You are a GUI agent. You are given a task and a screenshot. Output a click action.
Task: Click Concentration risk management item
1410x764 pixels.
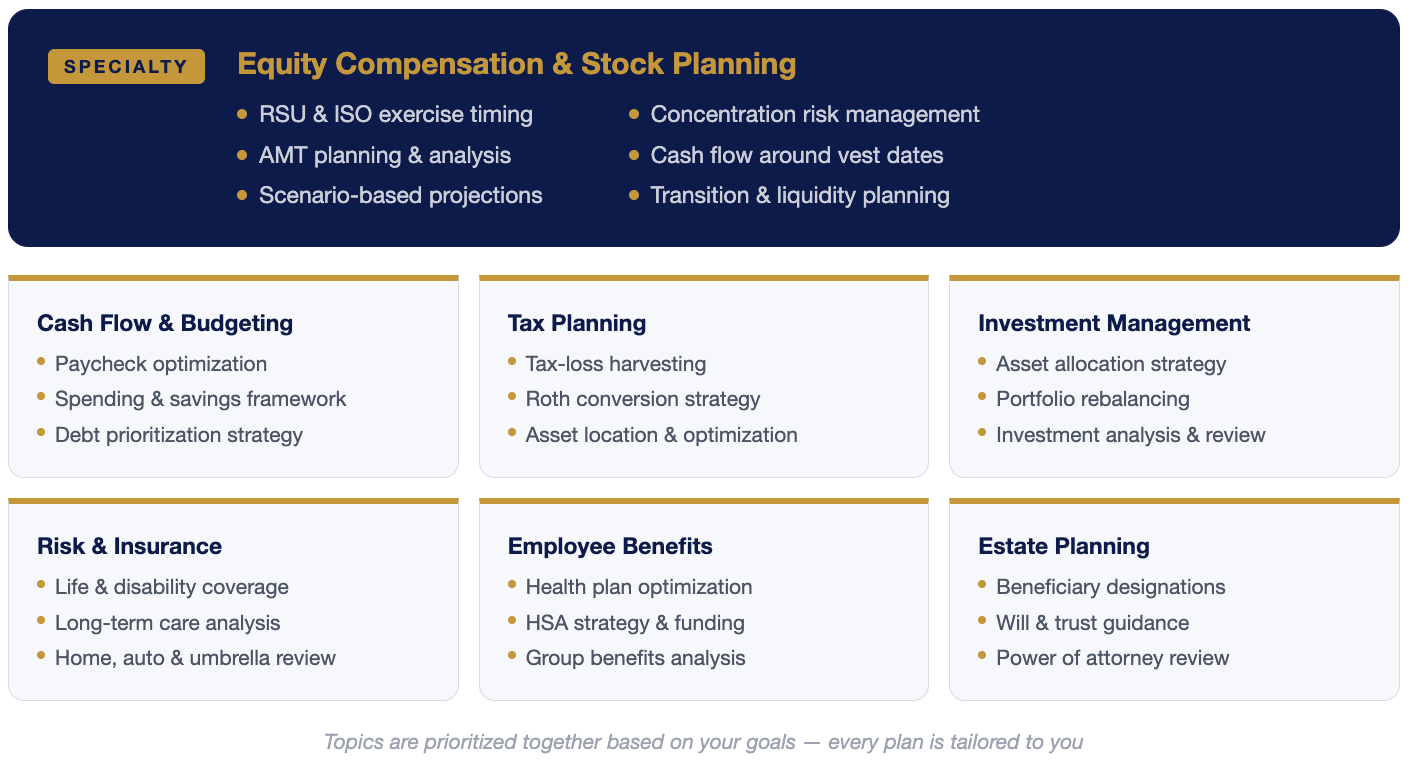(815, 114)
